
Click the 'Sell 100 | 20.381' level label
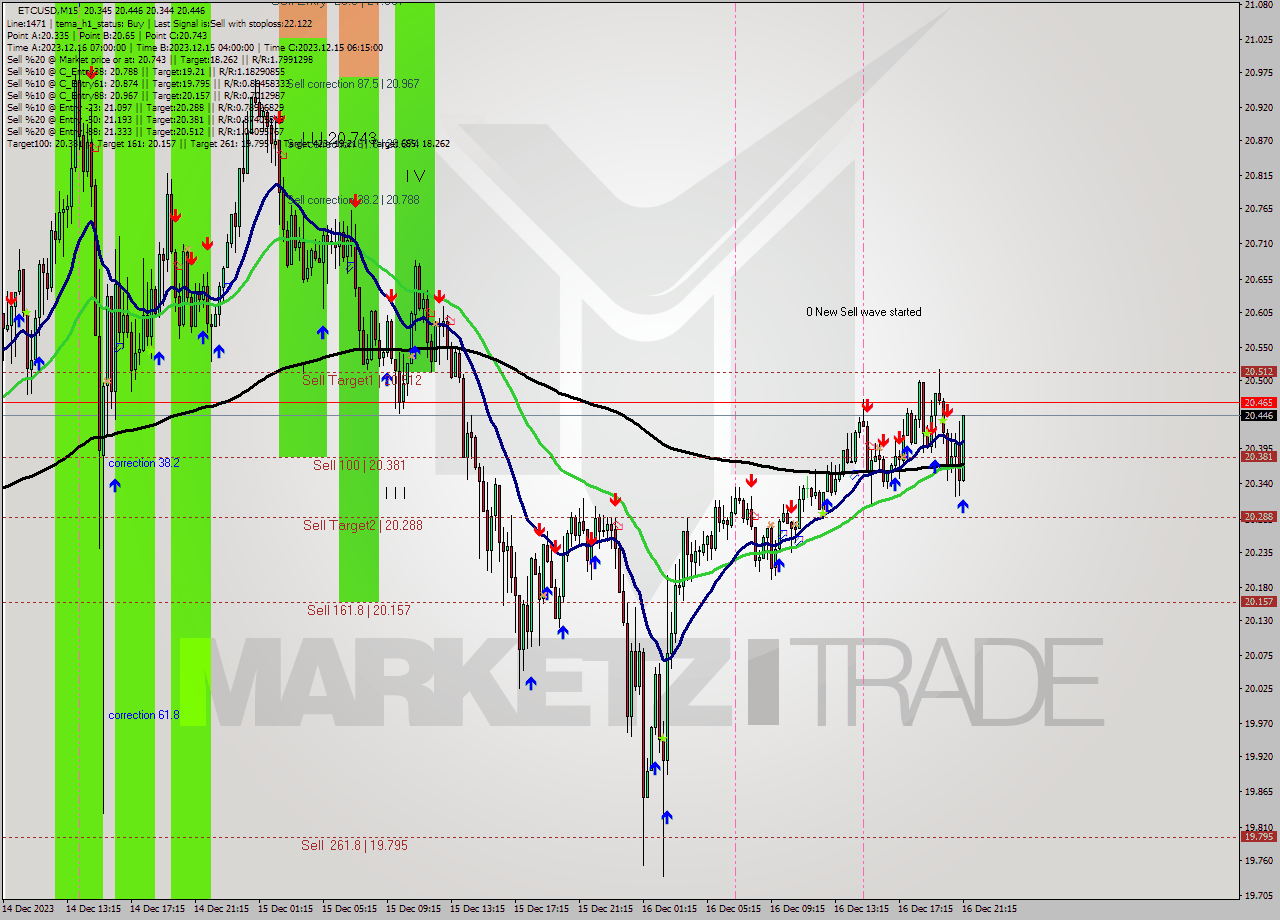click(x=359, y=465)
